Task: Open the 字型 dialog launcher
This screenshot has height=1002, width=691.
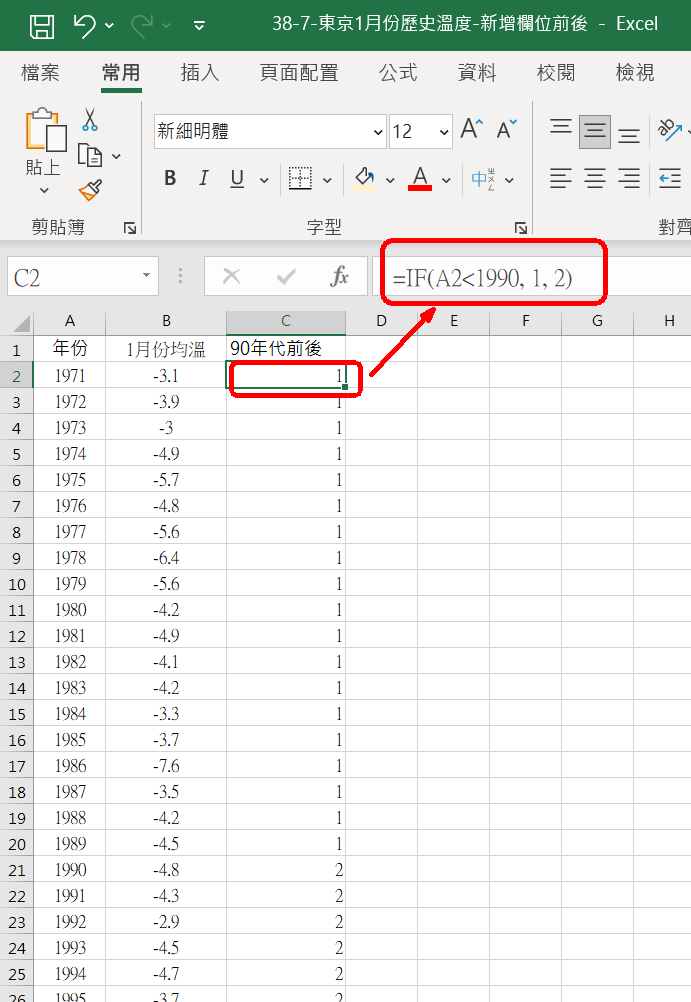Action: point(520,228)
